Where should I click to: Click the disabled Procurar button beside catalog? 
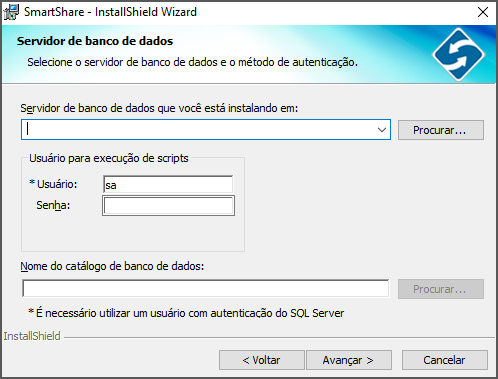(x=441, y=289)
